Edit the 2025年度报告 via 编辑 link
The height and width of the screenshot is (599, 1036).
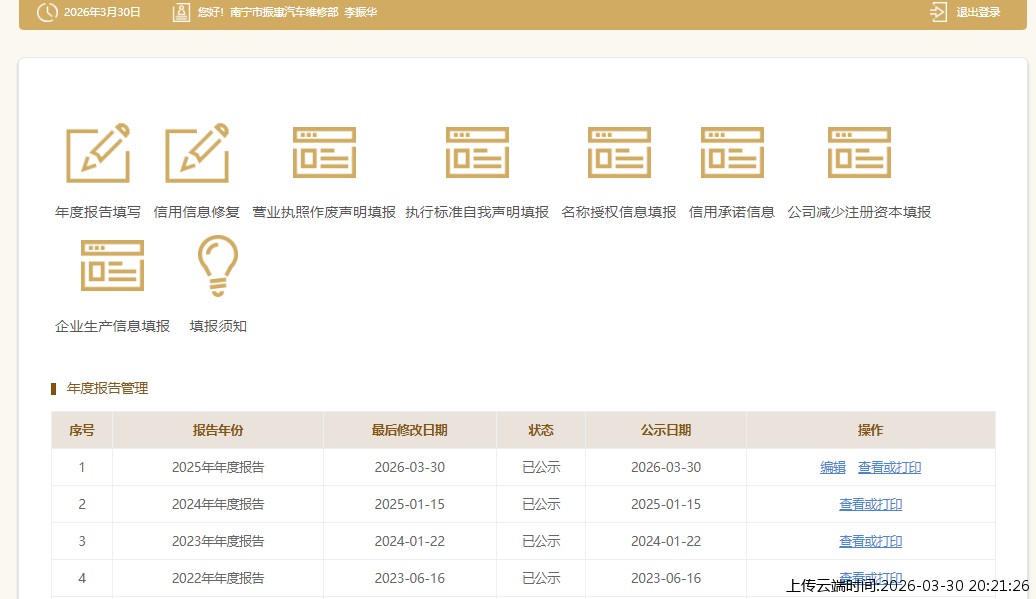pos(833,467)
